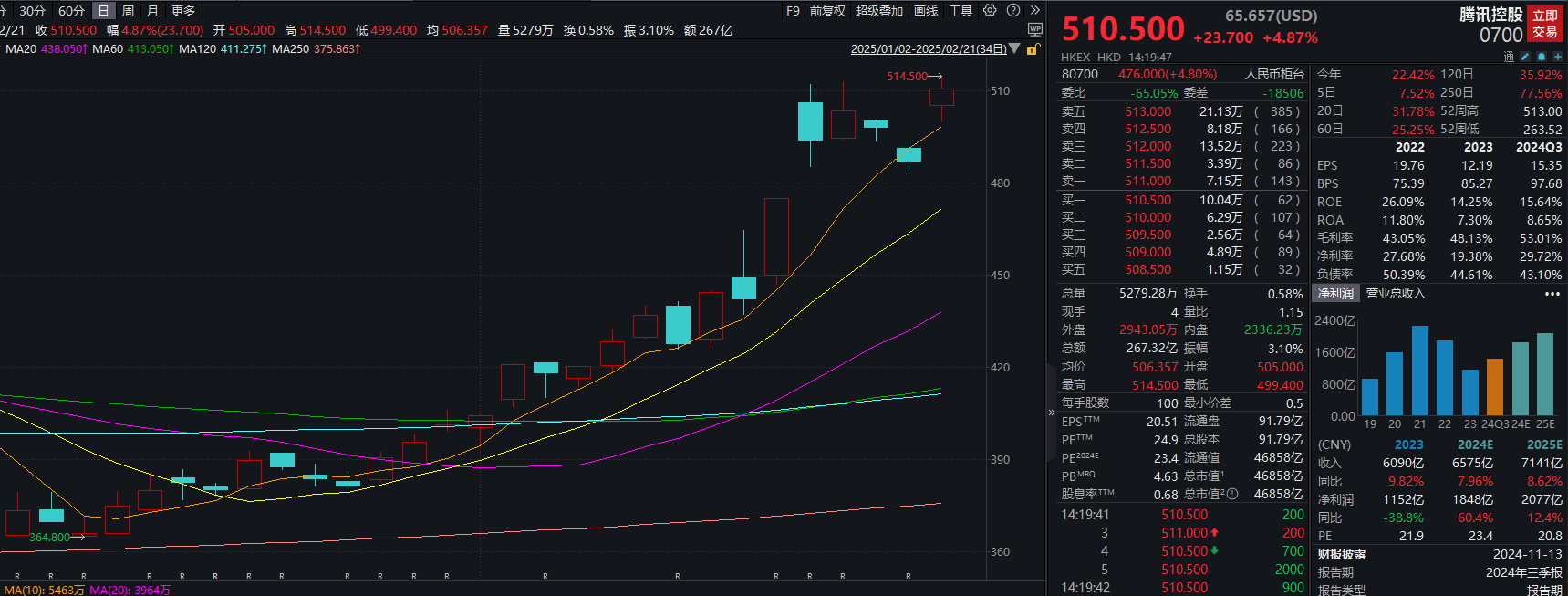
Task: Click the 卖一 511.000 ask price
Action: tap(1147, 181)
